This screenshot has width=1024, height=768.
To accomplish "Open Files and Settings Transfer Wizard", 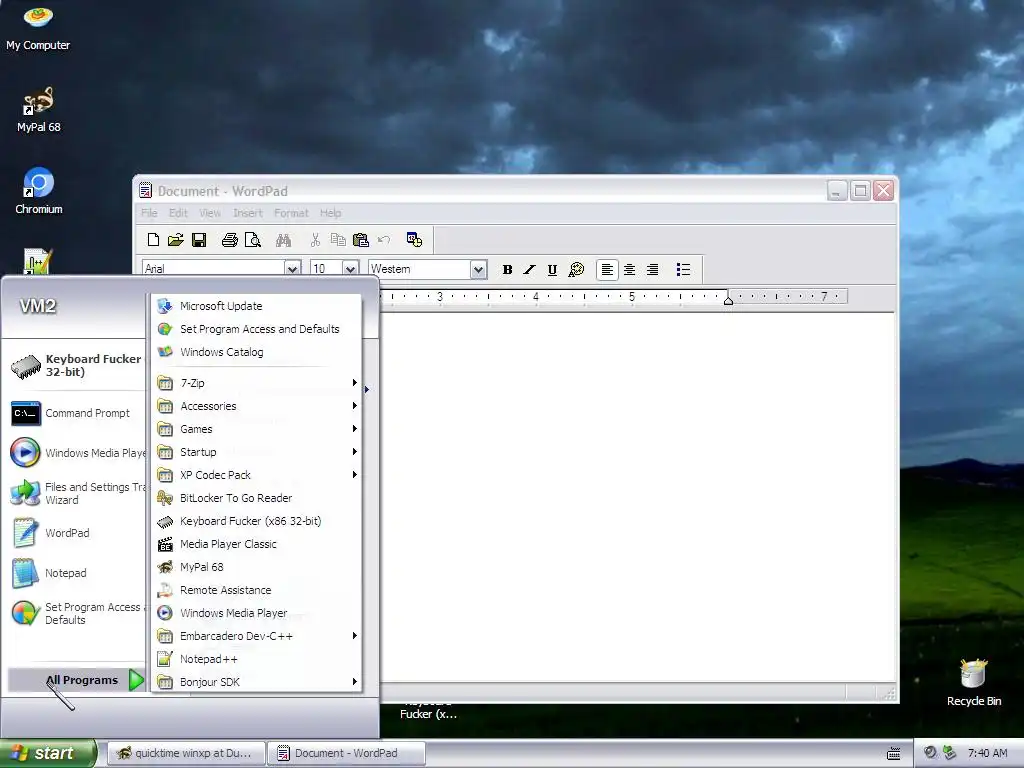I will (76, 493).
